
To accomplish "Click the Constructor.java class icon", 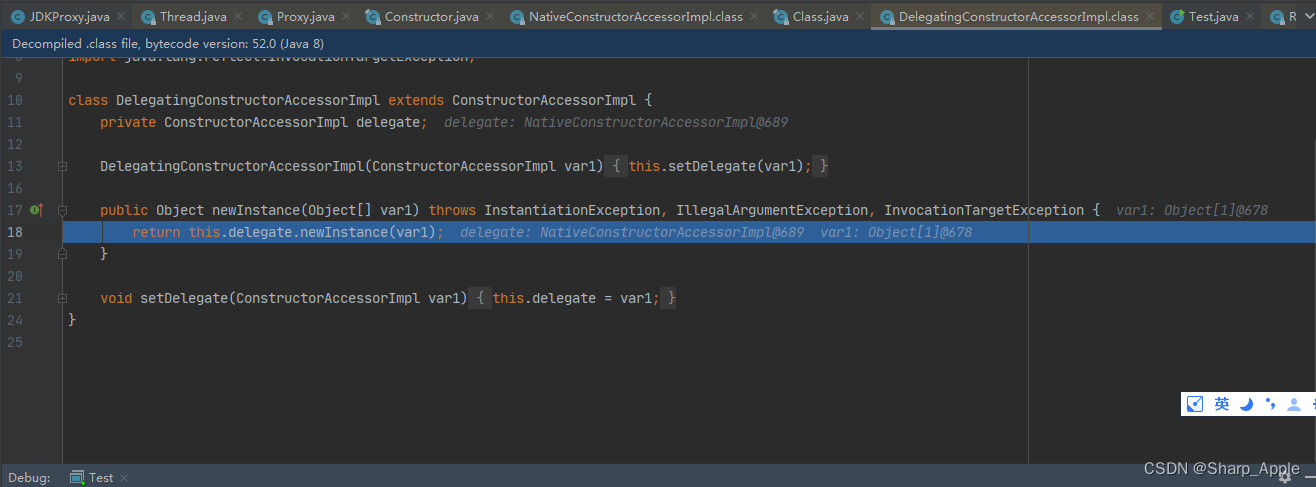I will (373, 17).
